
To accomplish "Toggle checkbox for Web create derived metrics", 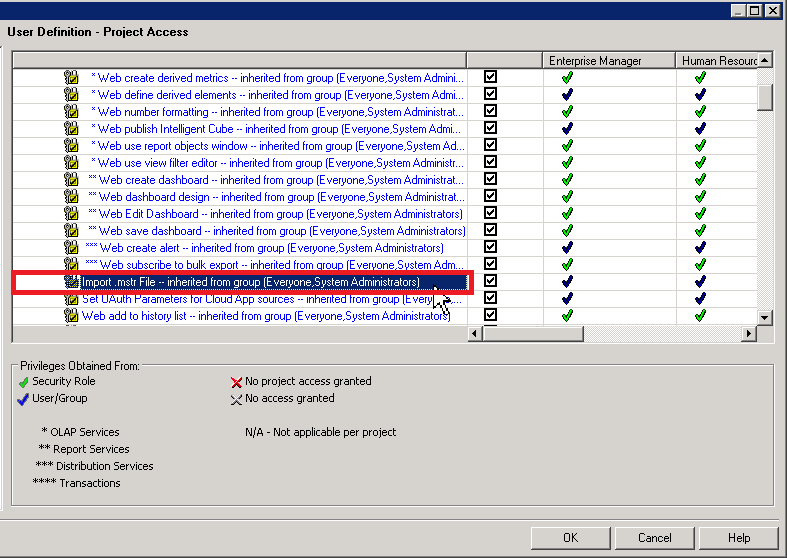I will point(490,77).
